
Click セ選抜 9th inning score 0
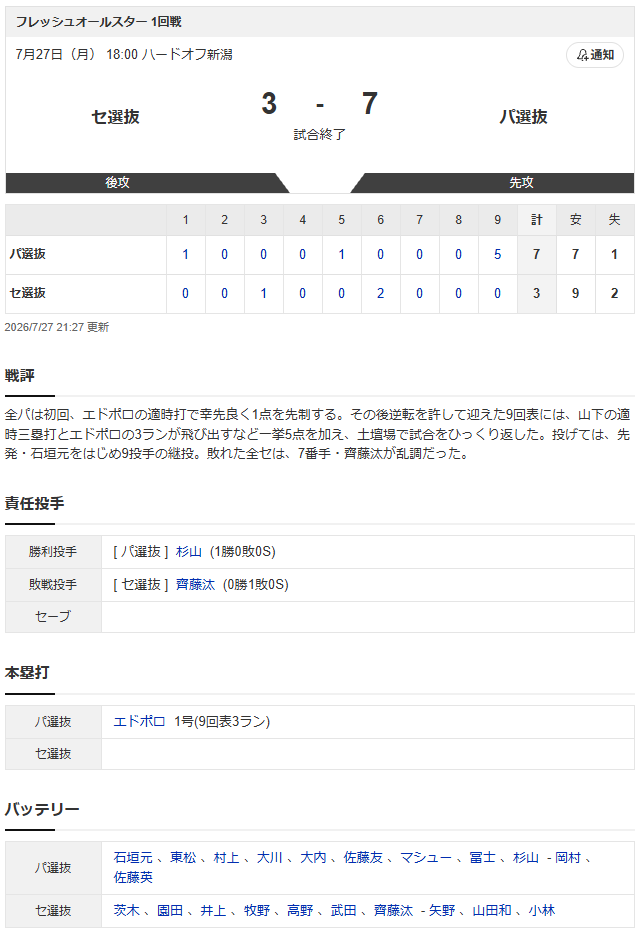(x=497, y=293)
